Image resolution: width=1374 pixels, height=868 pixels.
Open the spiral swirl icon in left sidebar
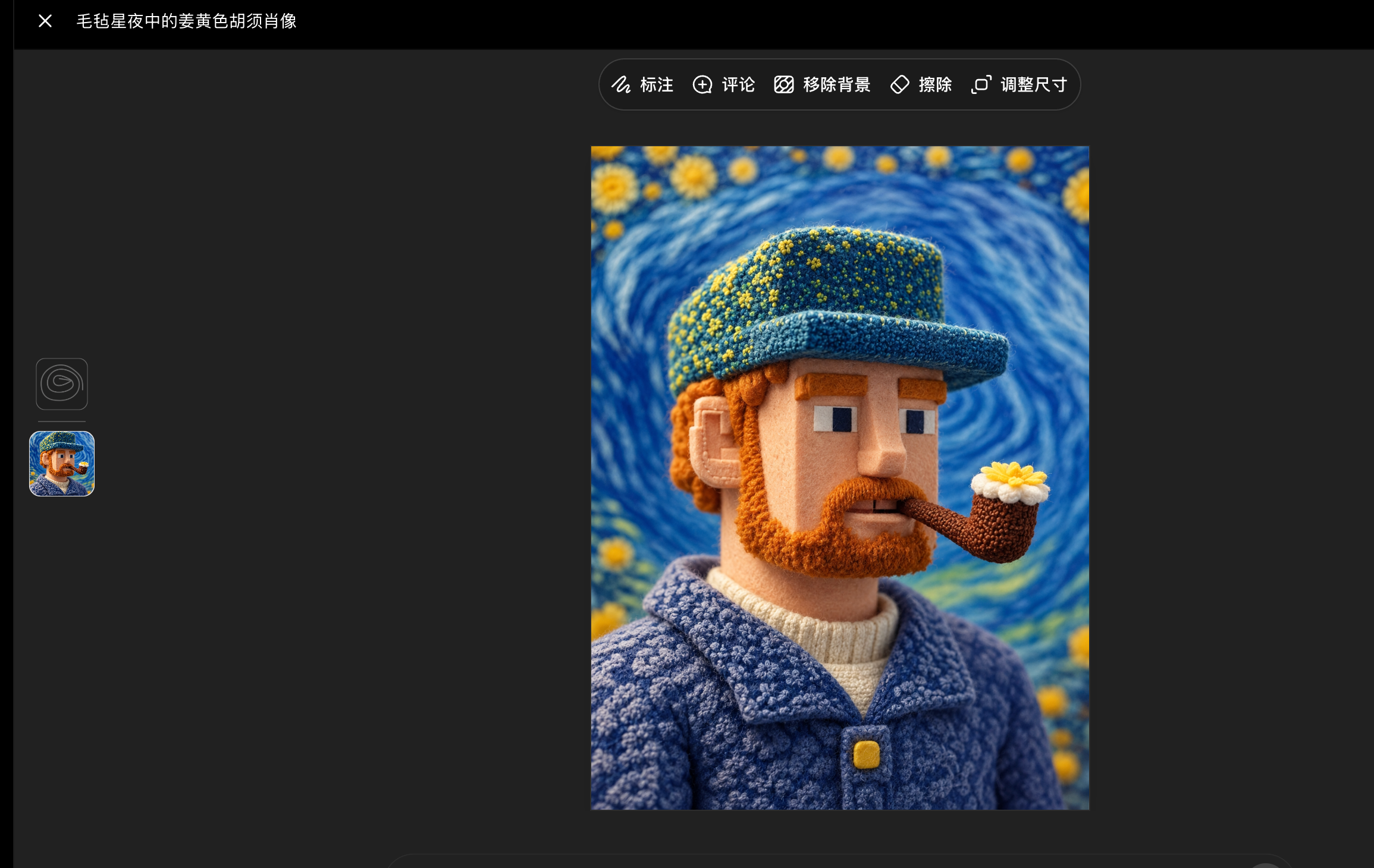[x=62, y=384]
